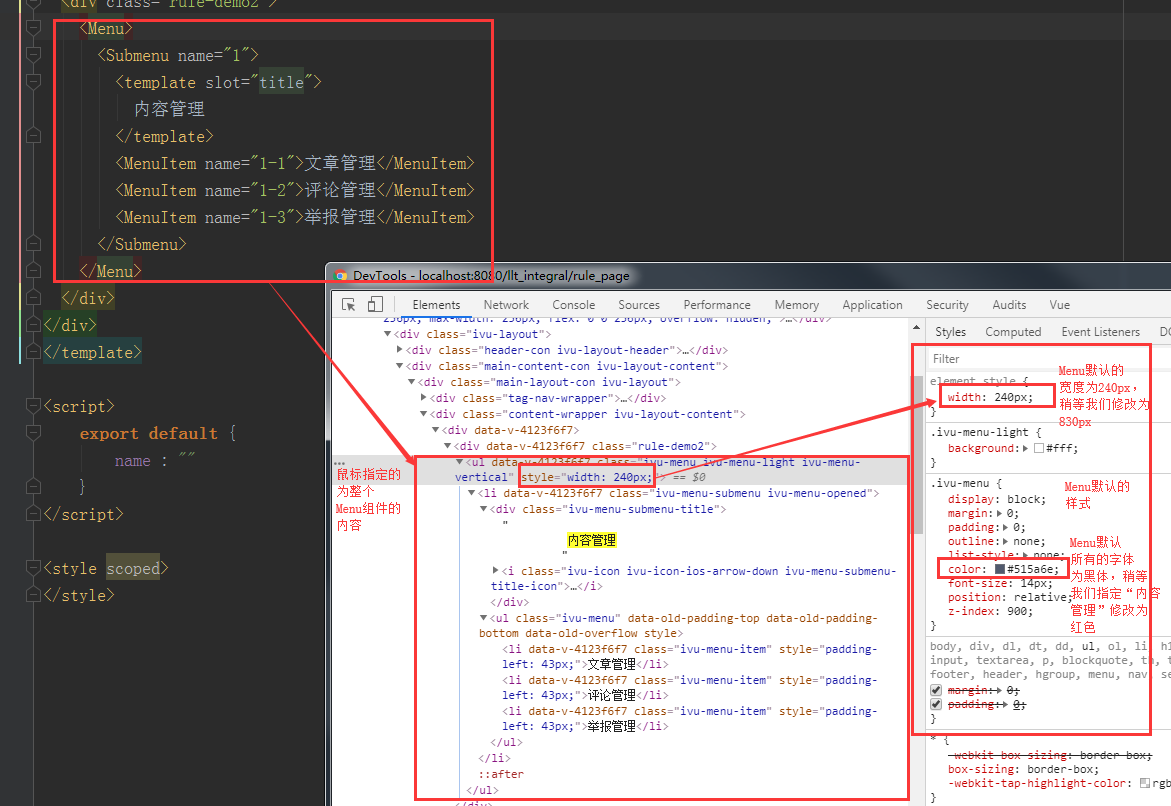Fold the export default block in gutter

pyautogui.click(x=33, y=433)
